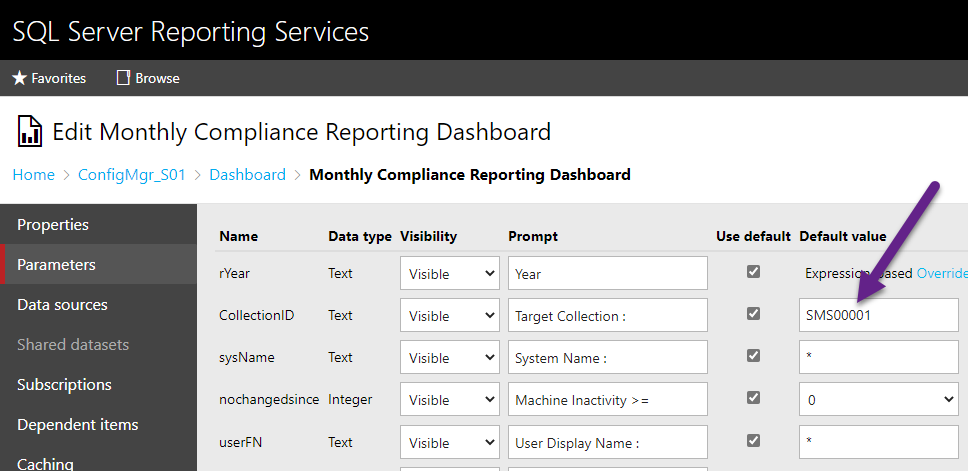Viewport: 968px width, 471px height.
Task: Click the Data type column header
Action: pyautogui.click(x=360, y=236)
